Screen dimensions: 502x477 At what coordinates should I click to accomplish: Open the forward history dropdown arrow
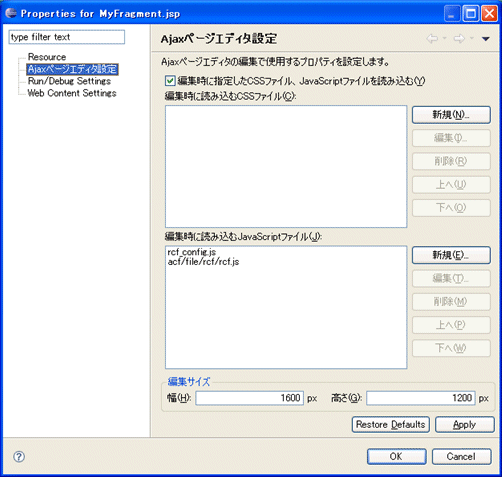click(471, 39)
